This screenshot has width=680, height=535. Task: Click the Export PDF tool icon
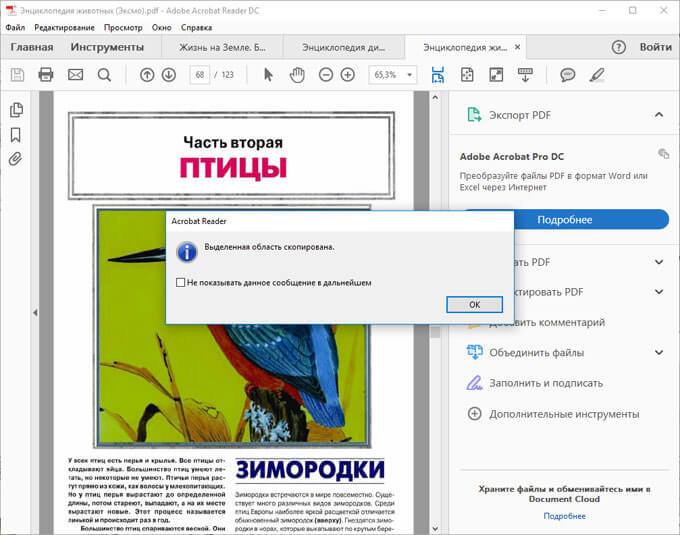(474, 115)
